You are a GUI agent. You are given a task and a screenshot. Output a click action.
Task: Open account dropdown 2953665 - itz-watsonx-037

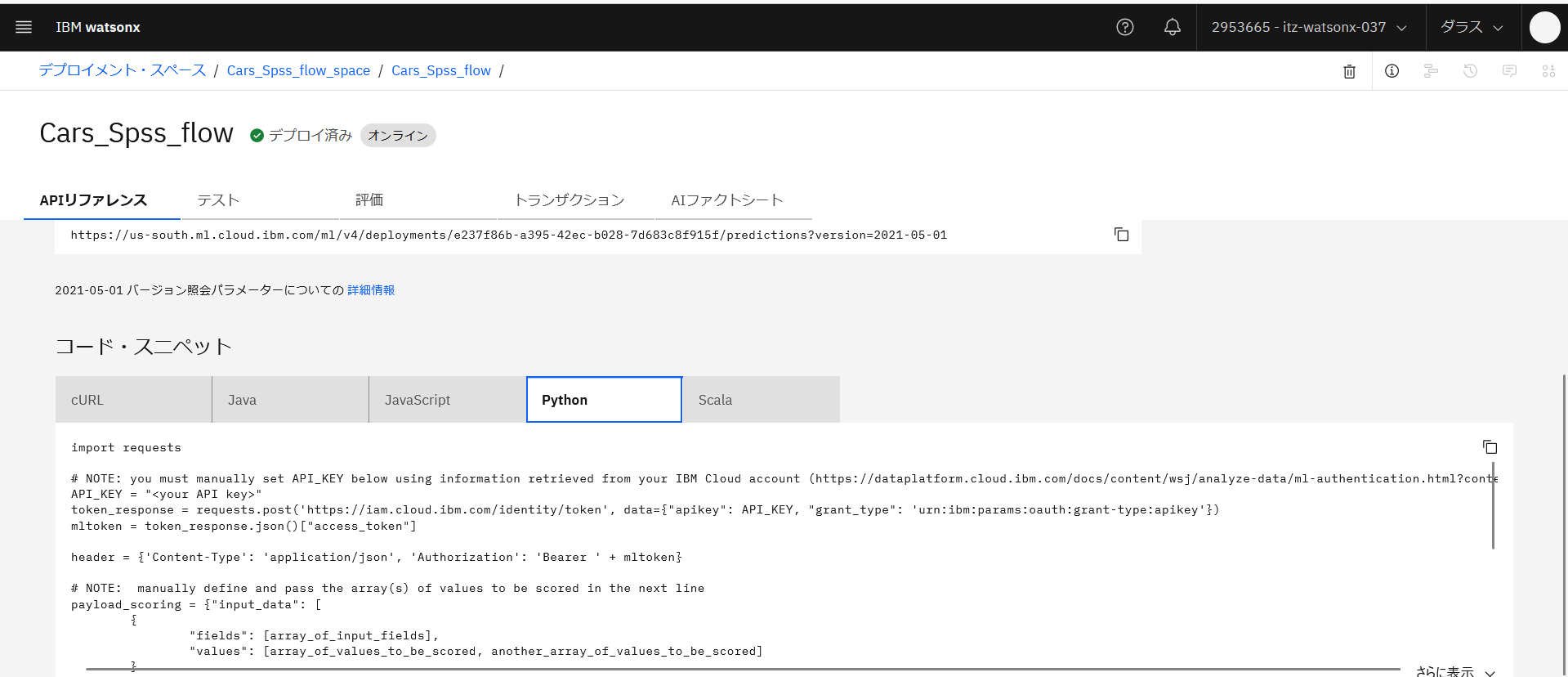[1311, 27]
